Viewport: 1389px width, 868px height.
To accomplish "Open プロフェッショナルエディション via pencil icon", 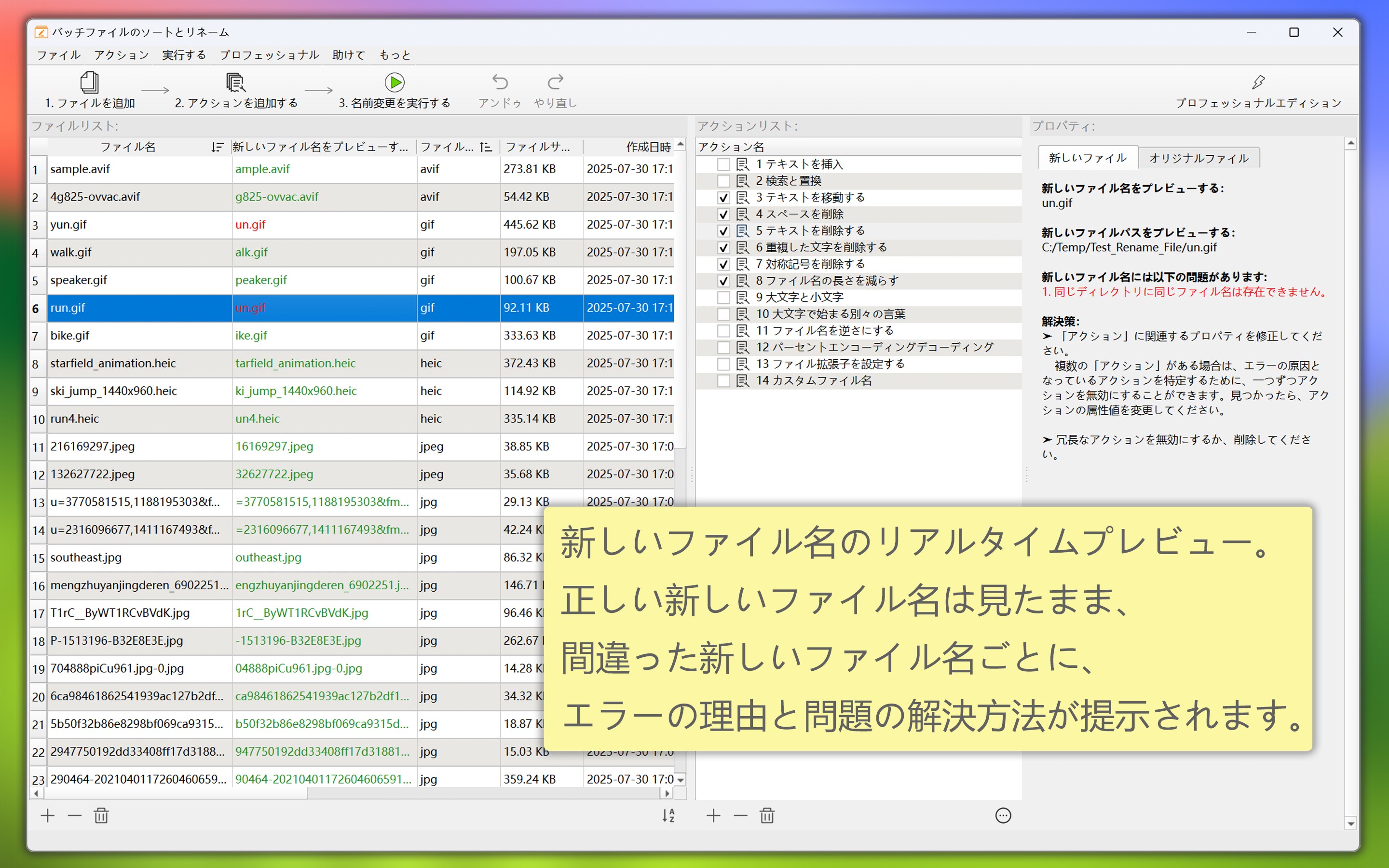I will coord(1258,82).
